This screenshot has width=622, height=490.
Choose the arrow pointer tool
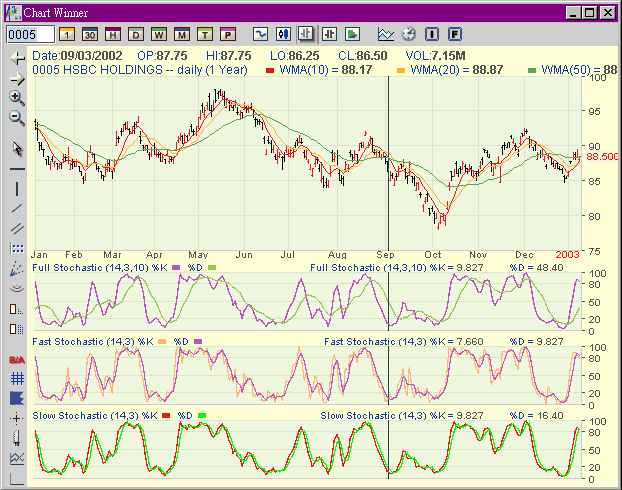click(17, 148)
